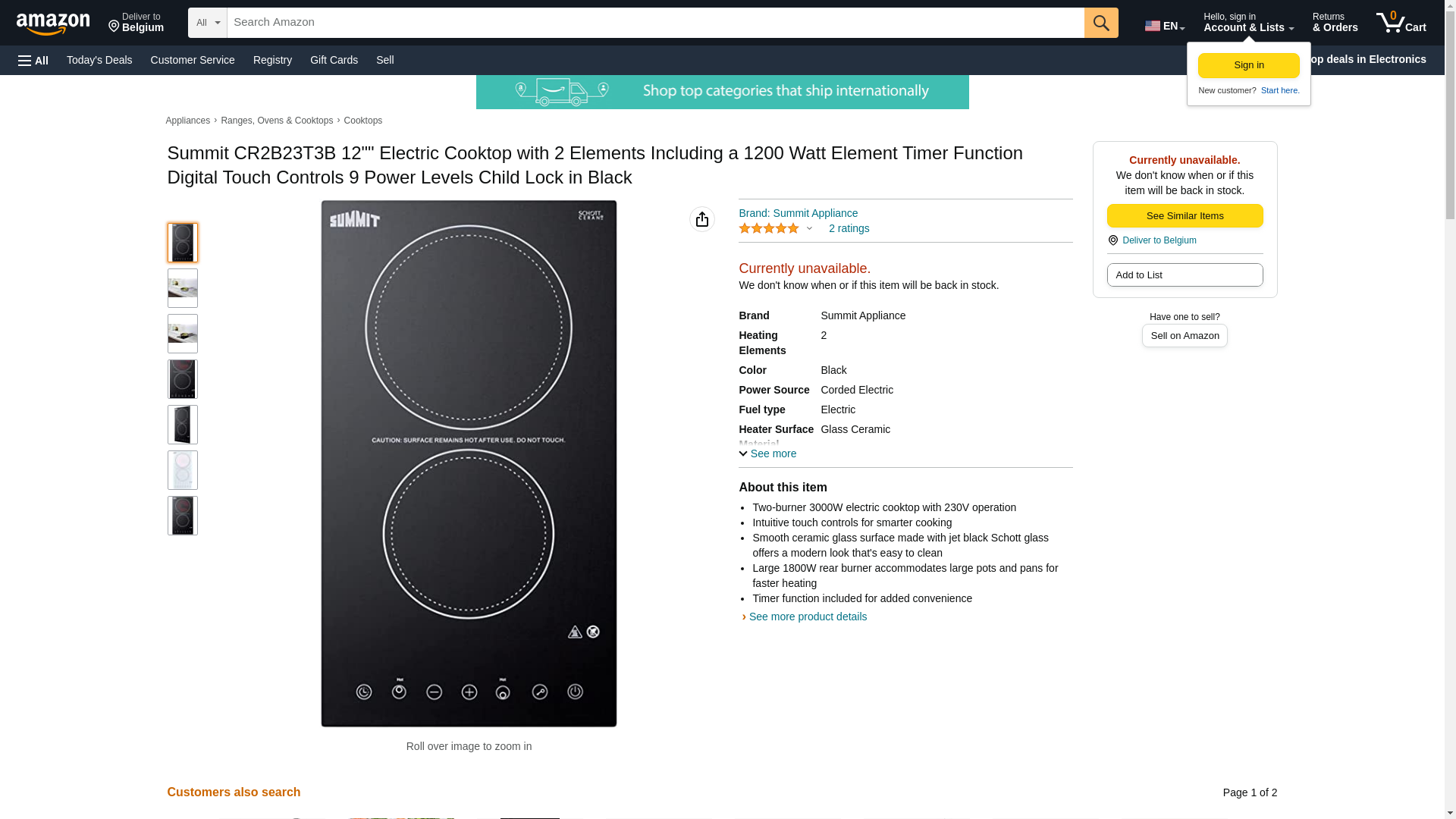The height and width of the screenshot is (819, 1456).
Task: Go to Amazon home via logo
Action: tap(53, 24)
